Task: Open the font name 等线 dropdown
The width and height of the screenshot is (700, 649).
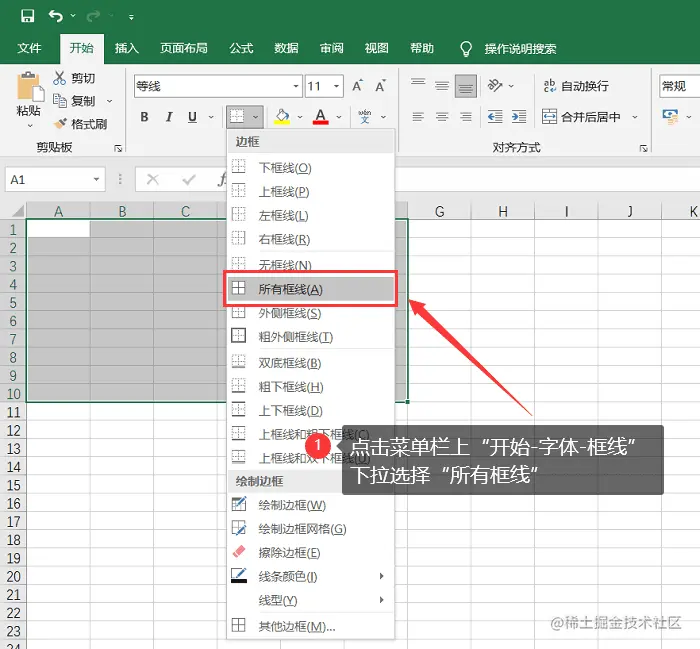Action: point(296,86)
